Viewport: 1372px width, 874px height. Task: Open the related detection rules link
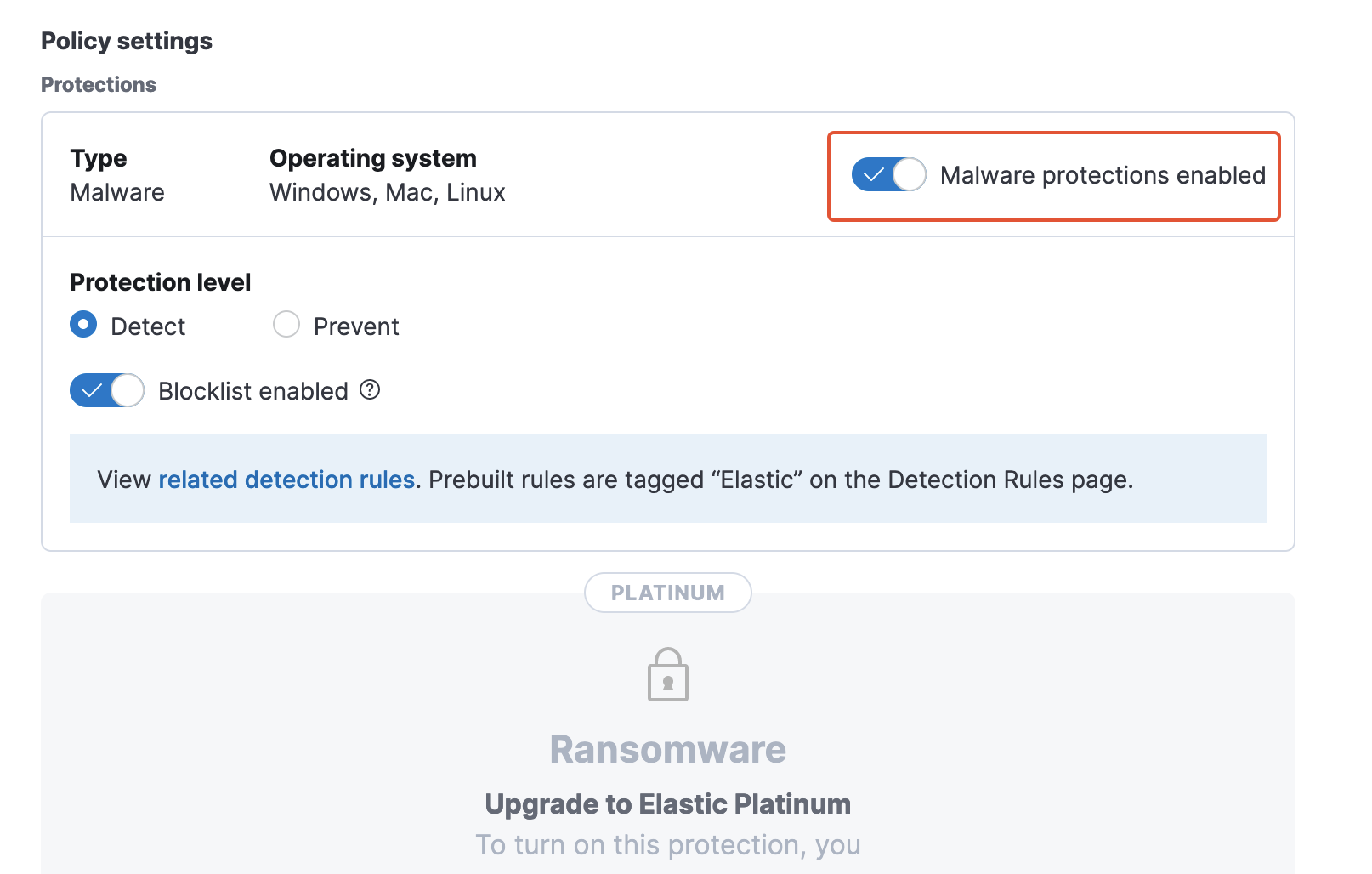(x=286, y=480)
